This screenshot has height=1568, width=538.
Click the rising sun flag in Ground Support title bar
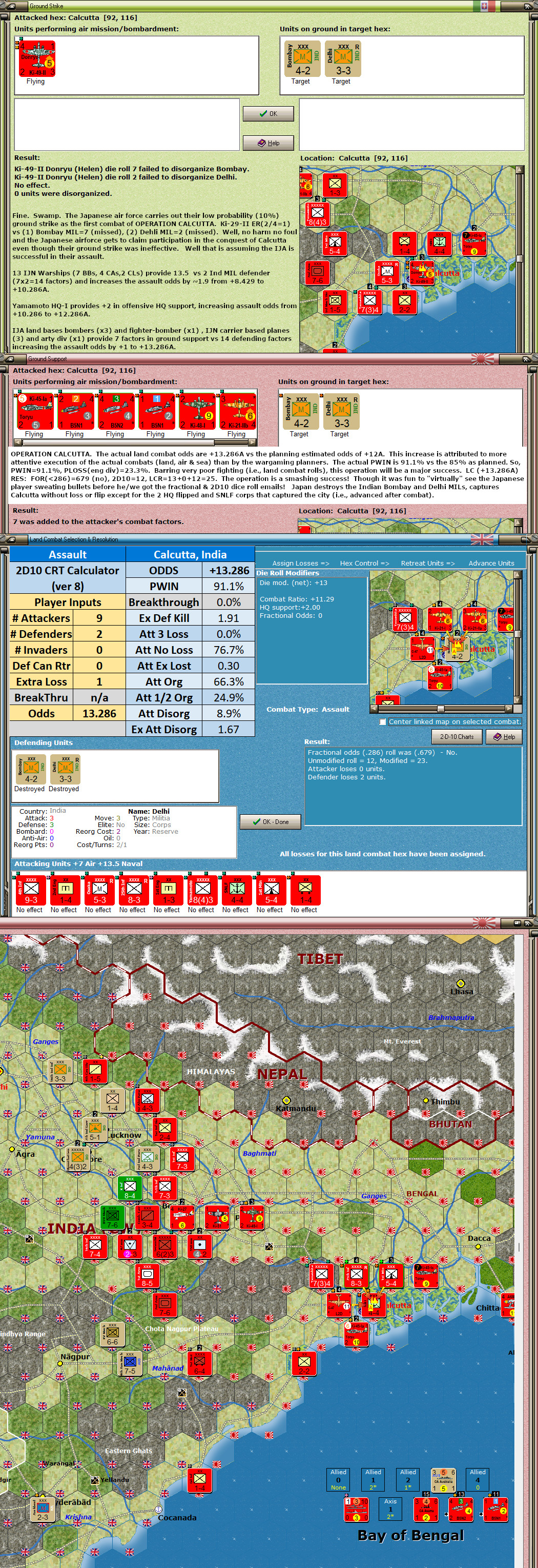click(x=482, y=358)
